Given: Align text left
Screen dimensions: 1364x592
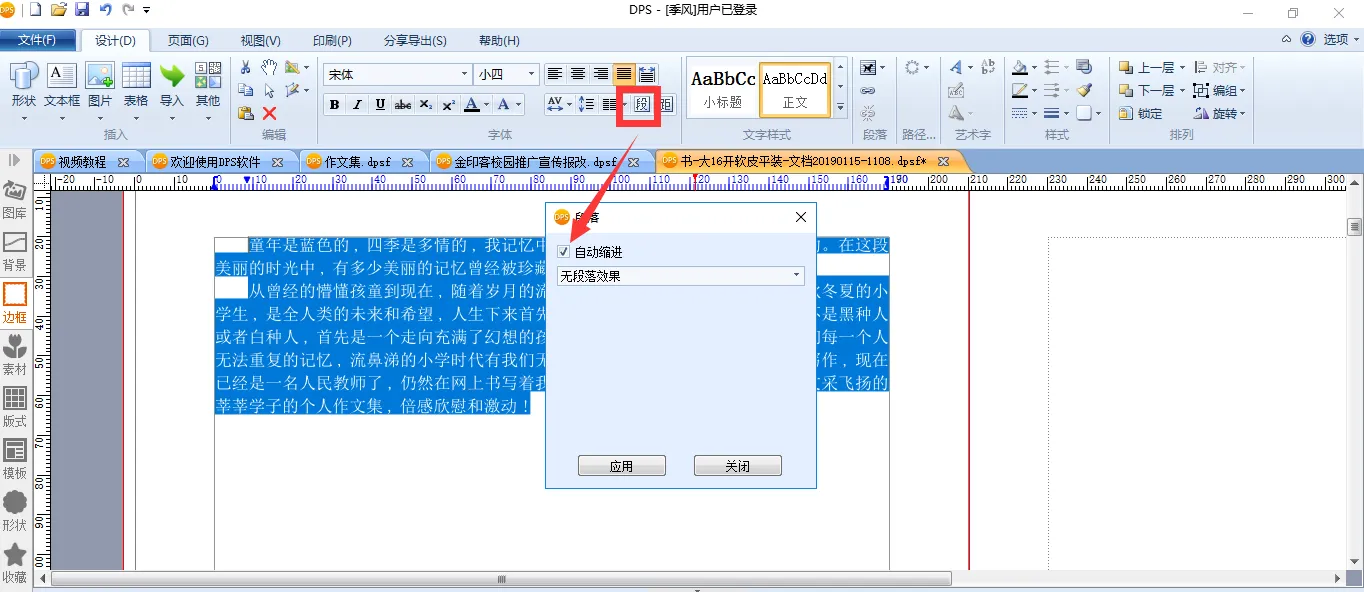Looking at the screenshot, I should 555,74.
